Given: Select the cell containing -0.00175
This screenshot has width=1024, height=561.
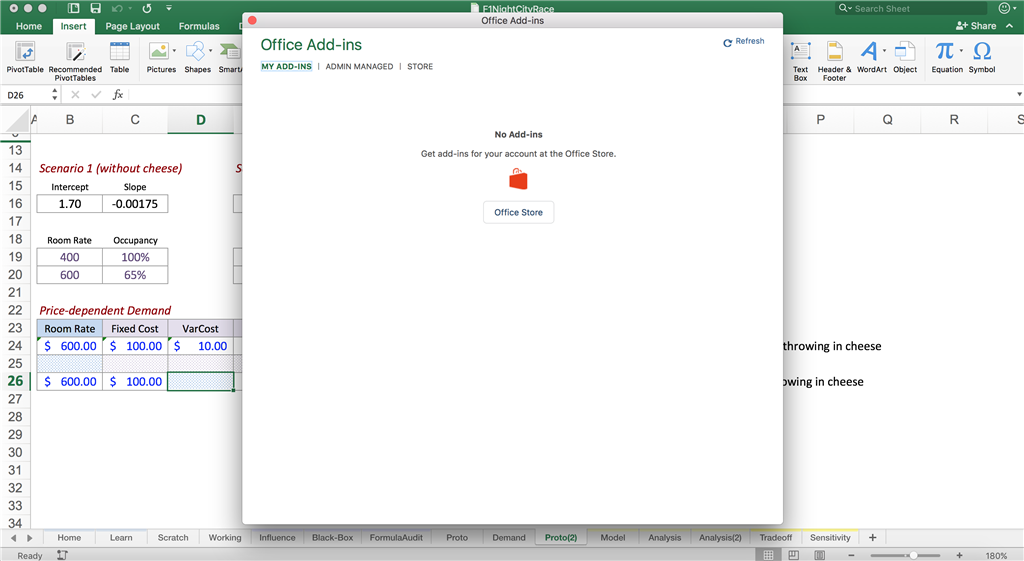Looking at the screenshot, I should point(135,204).
